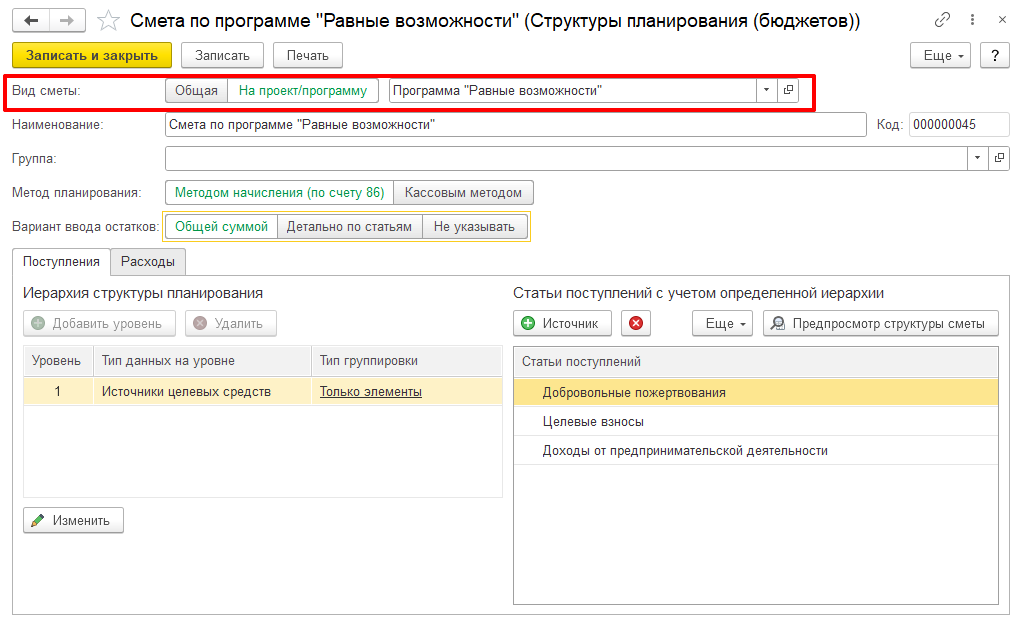Screen dimensions: 1016x618
Task: Switch to the Расходы tab
Action: 148,261
